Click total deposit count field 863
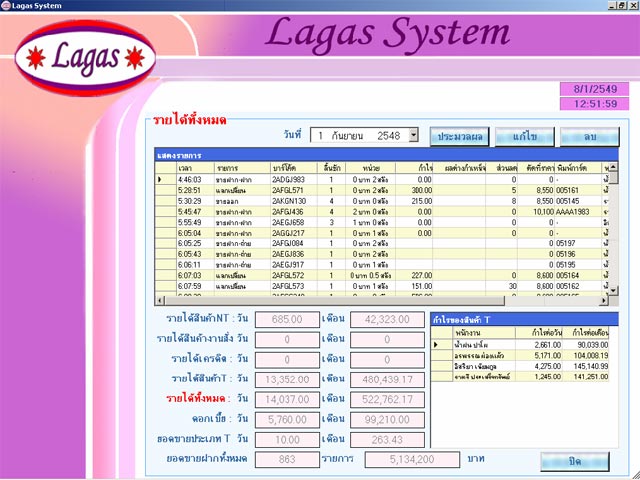The width and height of the screenshot is (640, 480). click(287, 459)
